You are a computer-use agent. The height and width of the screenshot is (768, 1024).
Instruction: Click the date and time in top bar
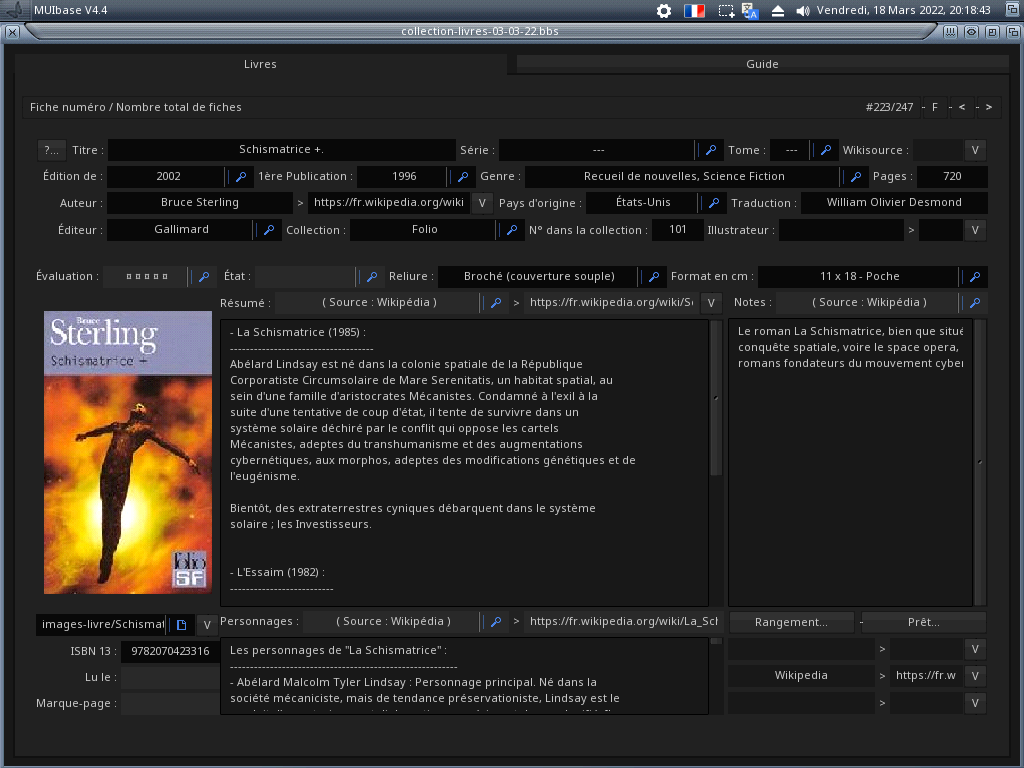903,10
